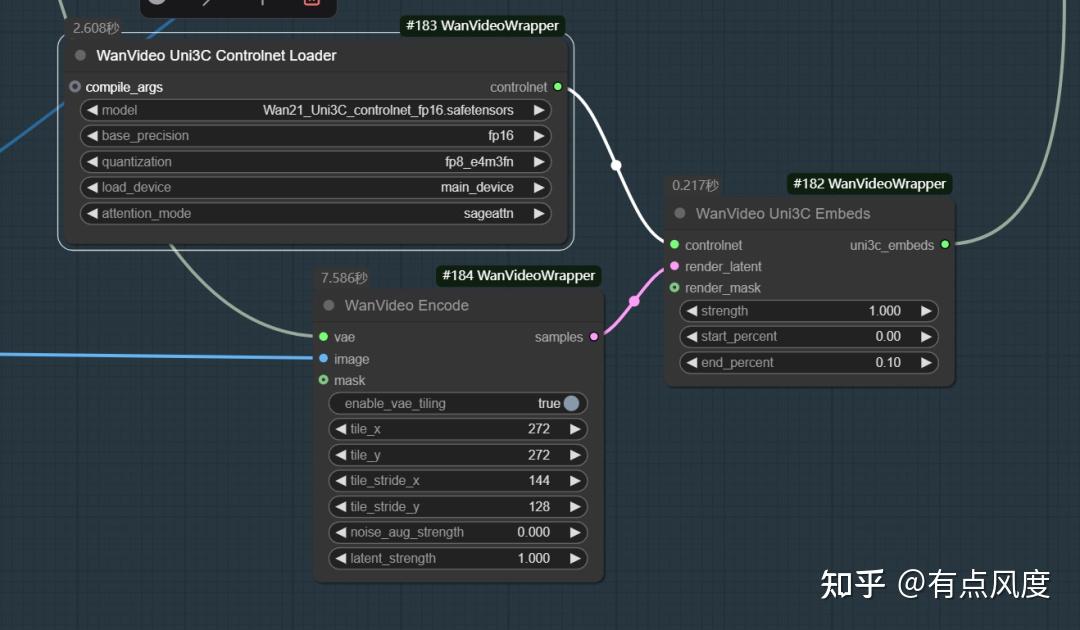Viewport: 1080px width, 630px height.
Task: Click the load_device left arrow
Action: point(92,187)
